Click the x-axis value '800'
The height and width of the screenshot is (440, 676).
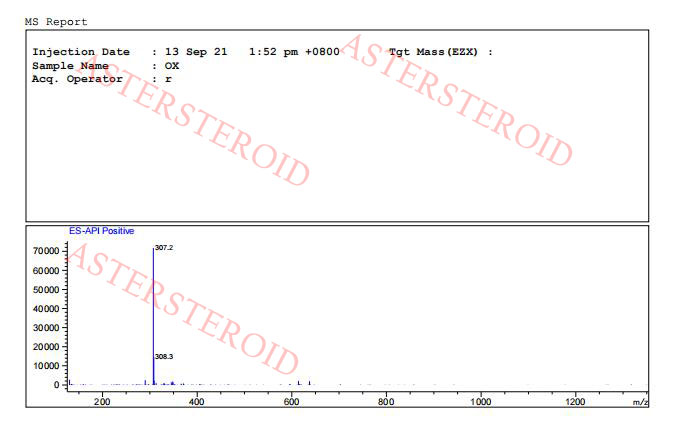(386, 402)
